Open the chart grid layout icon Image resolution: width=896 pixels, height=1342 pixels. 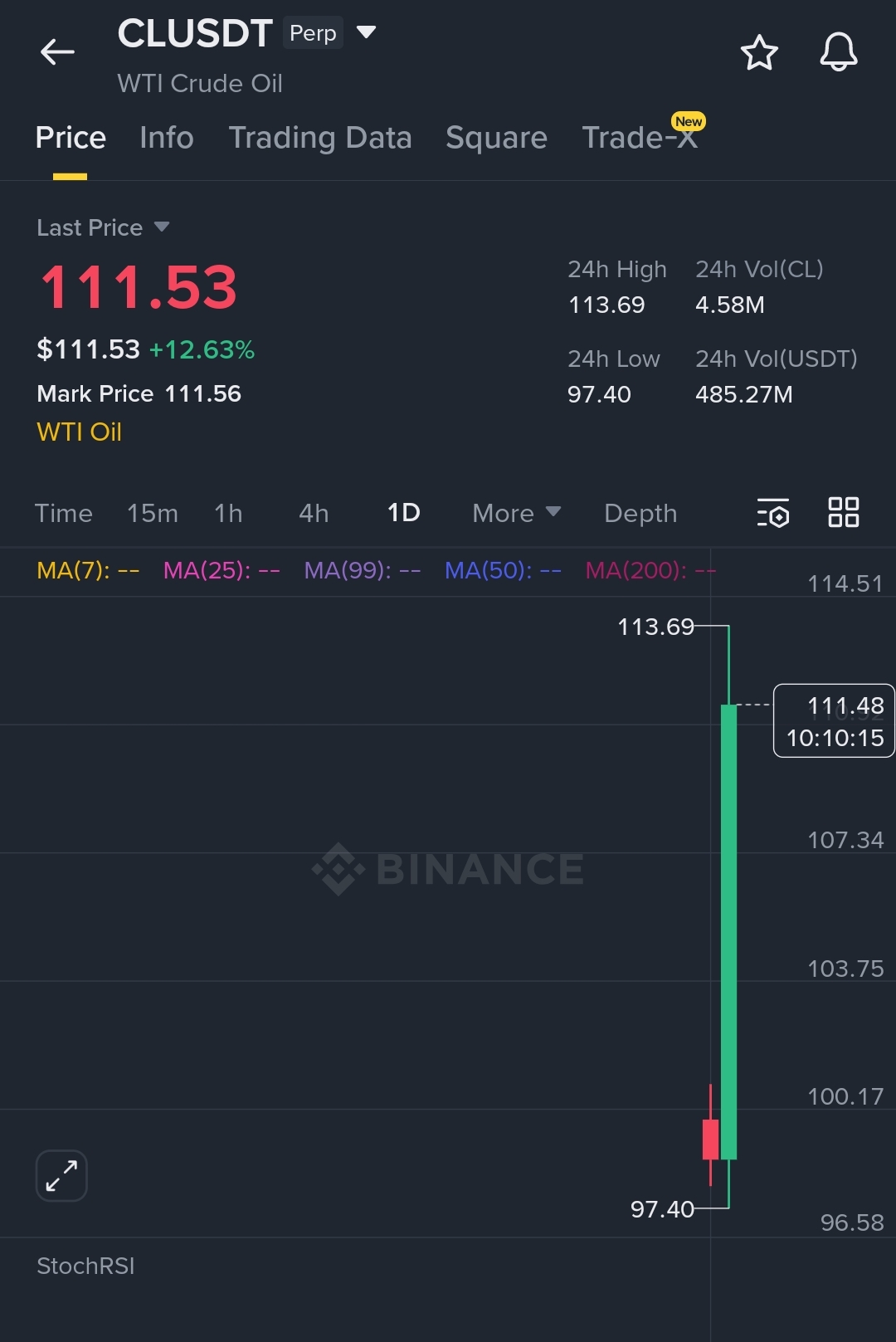click(x=843, y=513)
